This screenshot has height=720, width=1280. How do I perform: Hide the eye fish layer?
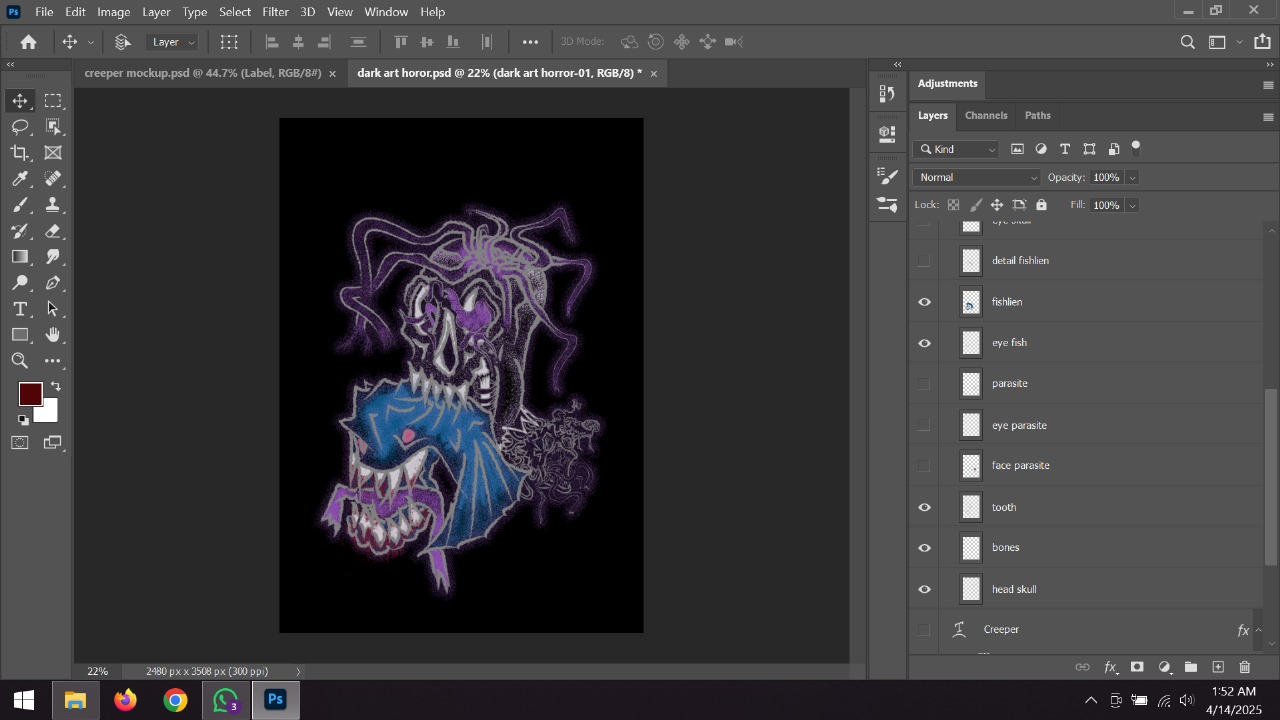(x=924, y=343)
